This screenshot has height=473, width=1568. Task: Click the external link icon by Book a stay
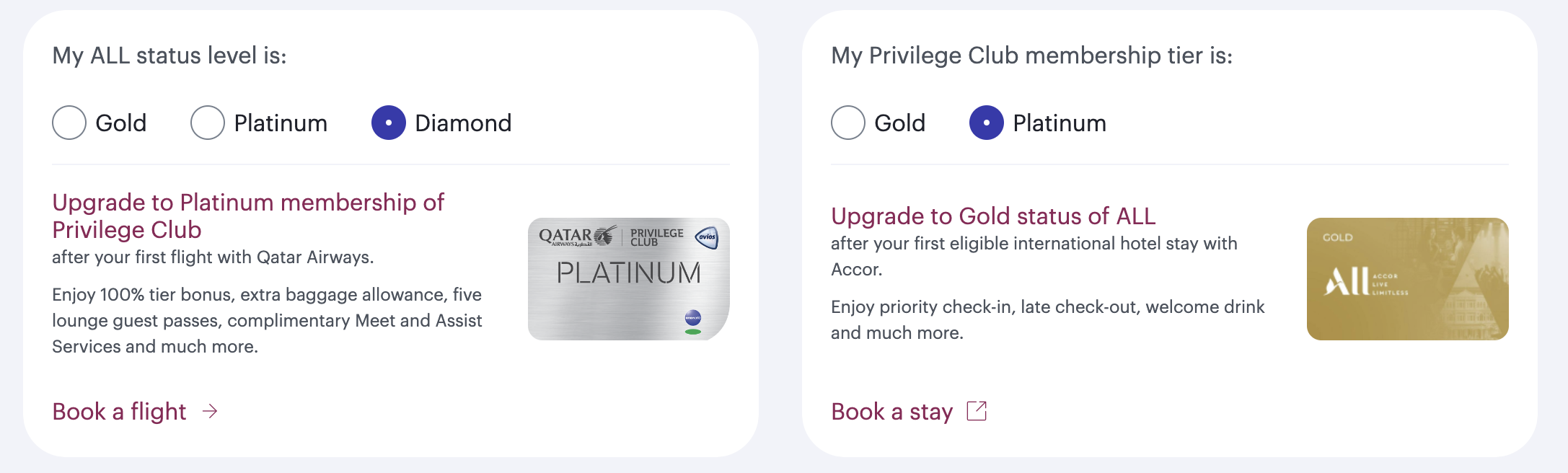coord(977,411)
